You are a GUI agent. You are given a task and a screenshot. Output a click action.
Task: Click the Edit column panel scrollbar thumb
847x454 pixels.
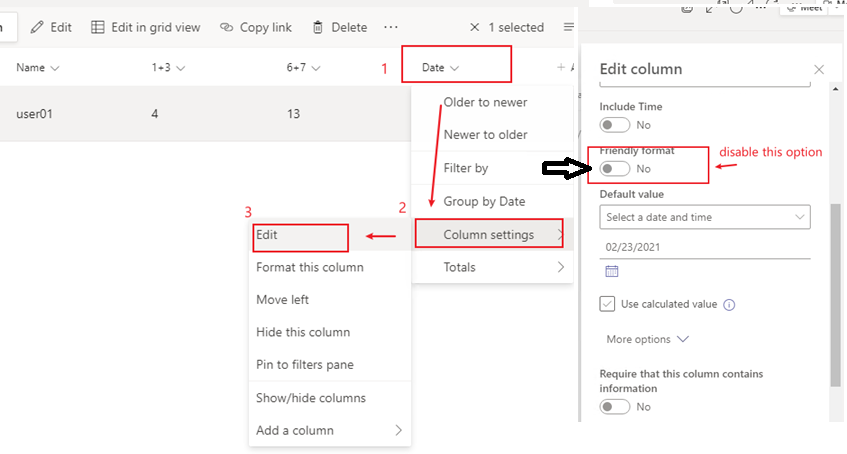point(835,295)
